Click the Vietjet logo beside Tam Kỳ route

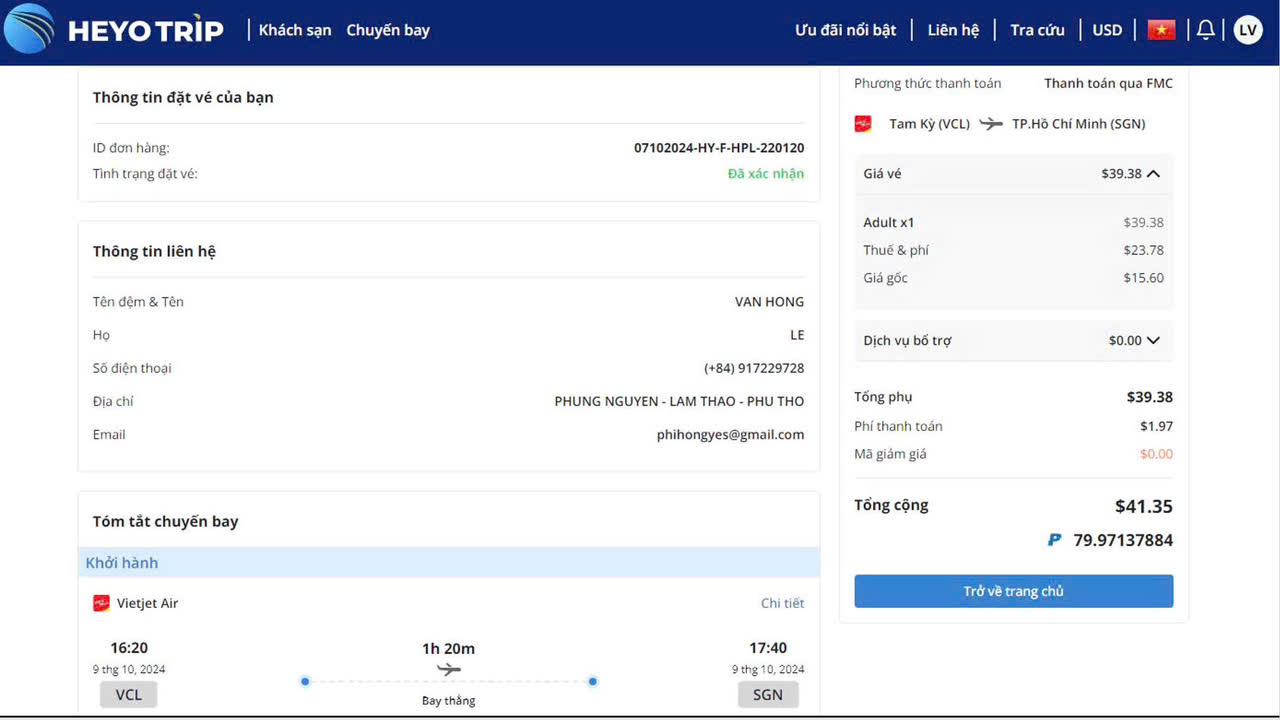click(x=863, y=124)
